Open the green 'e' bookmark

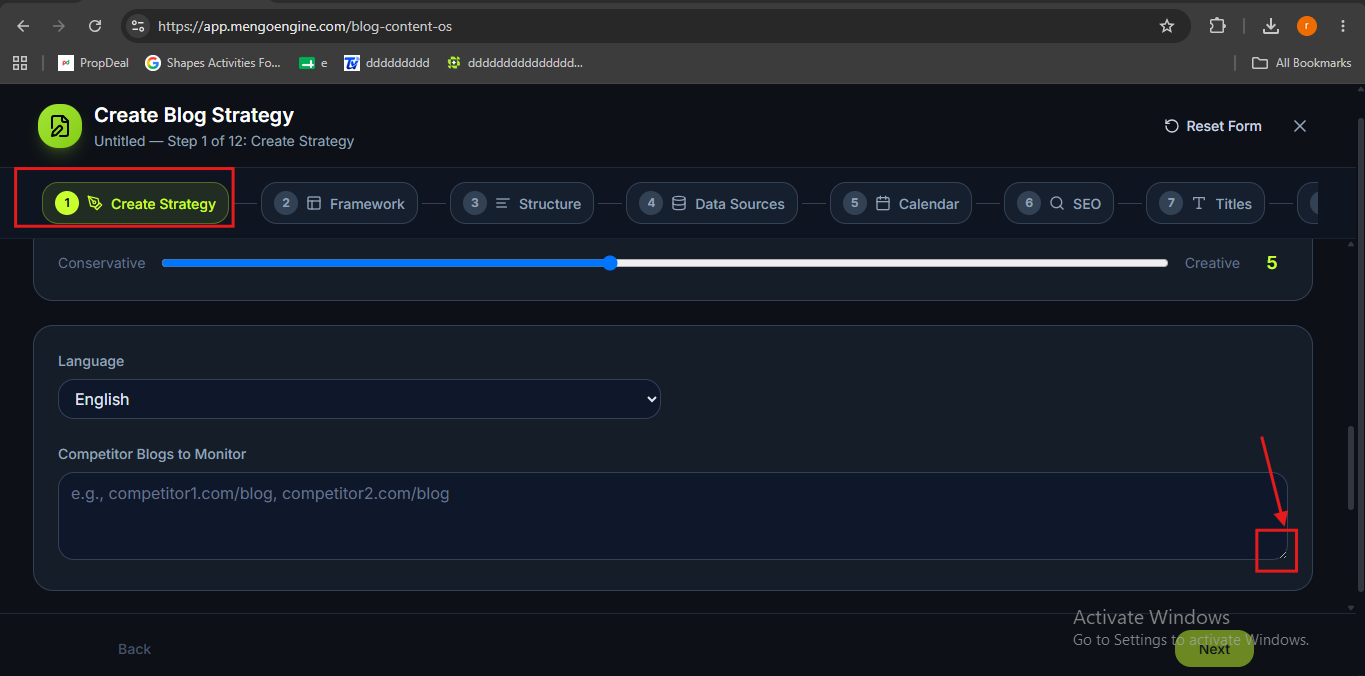[x=313, y=63]
